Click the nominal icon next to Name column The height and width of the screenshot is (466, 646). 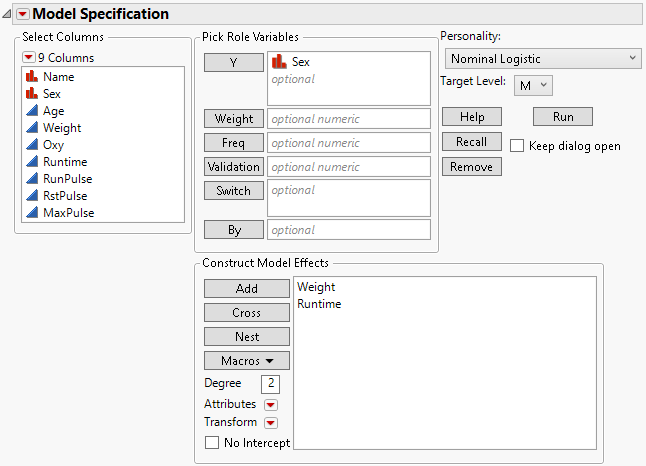tap(31, 76)
